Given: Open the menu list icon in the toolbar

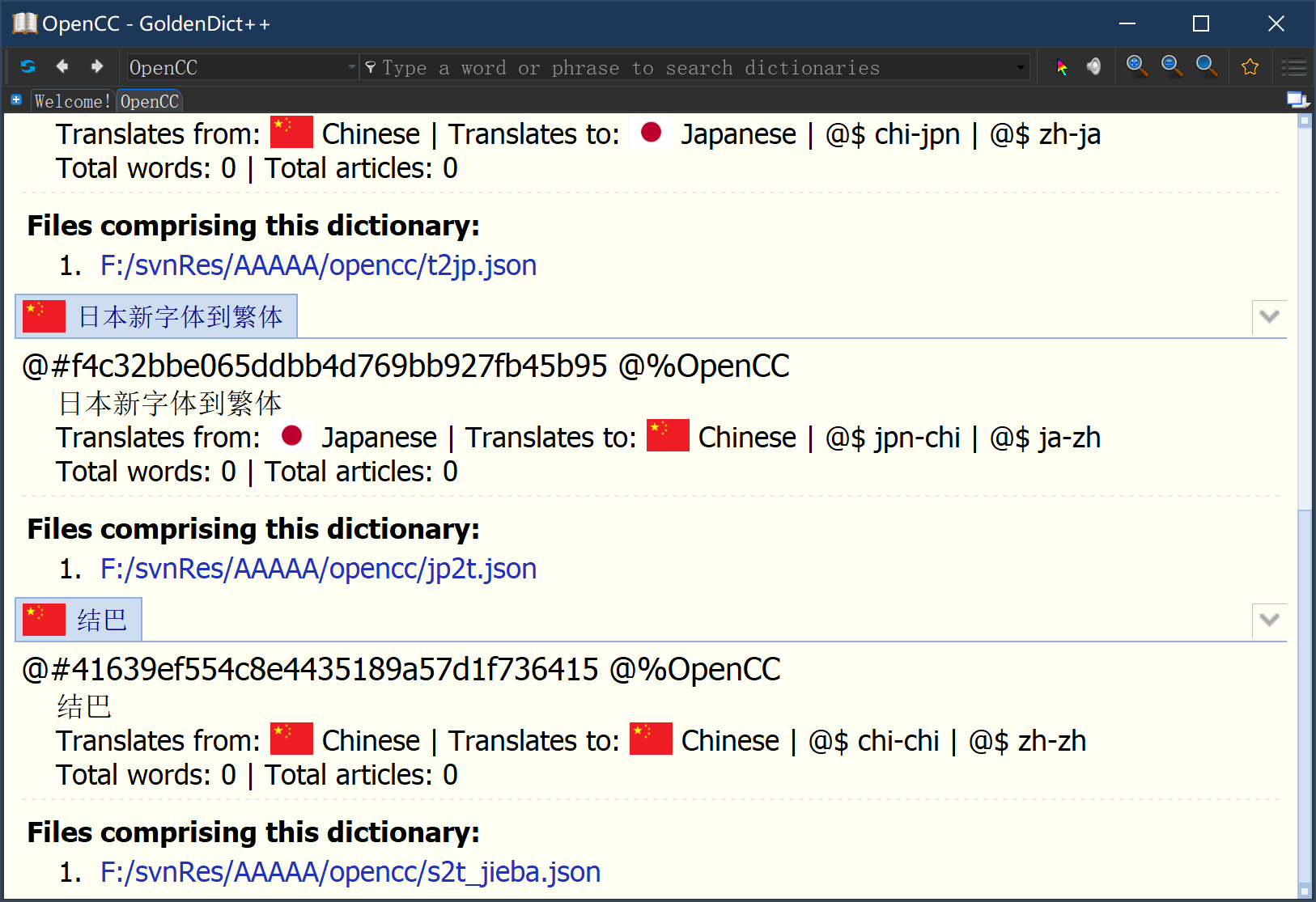Looking at the screenshot, I should pos(1293,67).
